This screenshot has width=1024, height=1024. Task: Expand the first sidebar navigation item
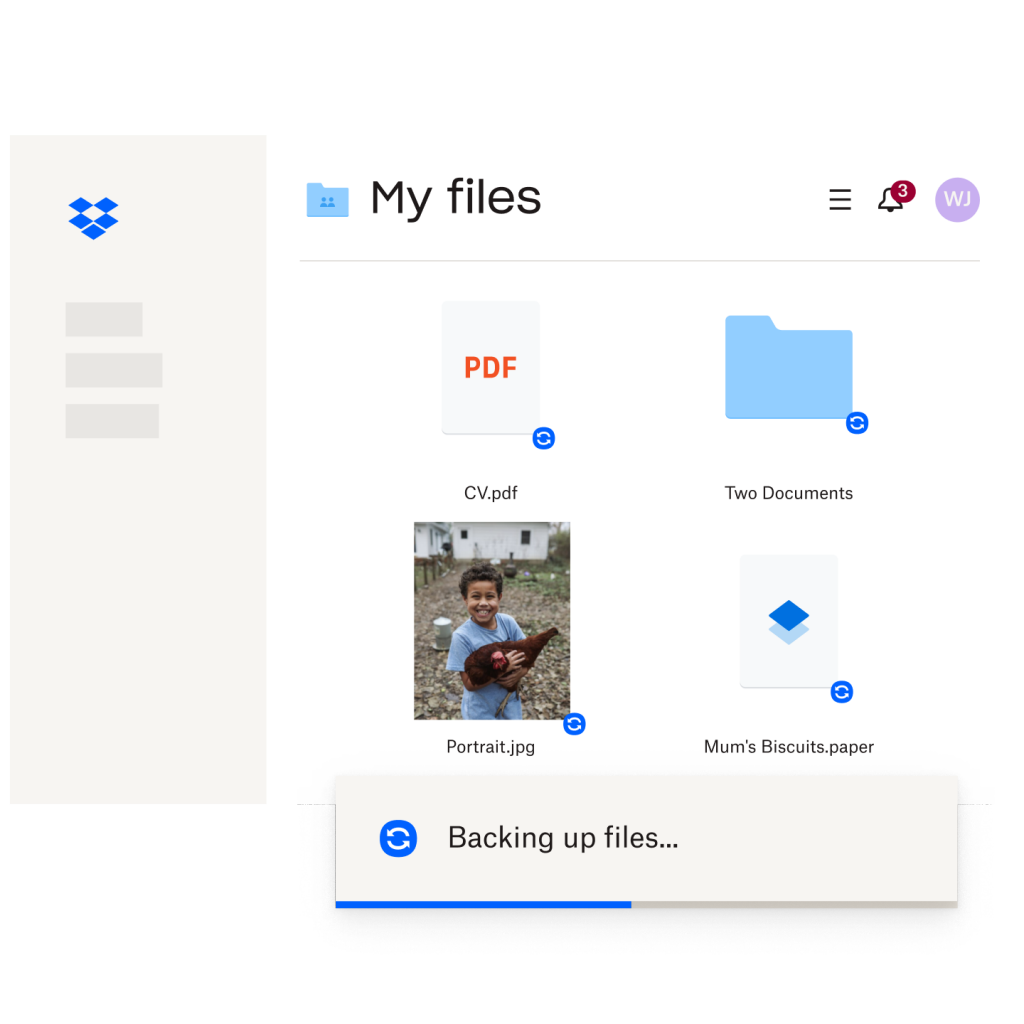click(x=104, y=319)
